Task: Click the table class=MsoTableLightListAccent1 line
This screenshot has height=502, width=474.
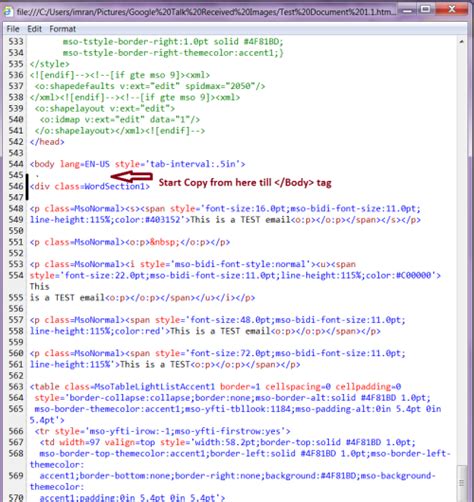Action: coord(215,387)
